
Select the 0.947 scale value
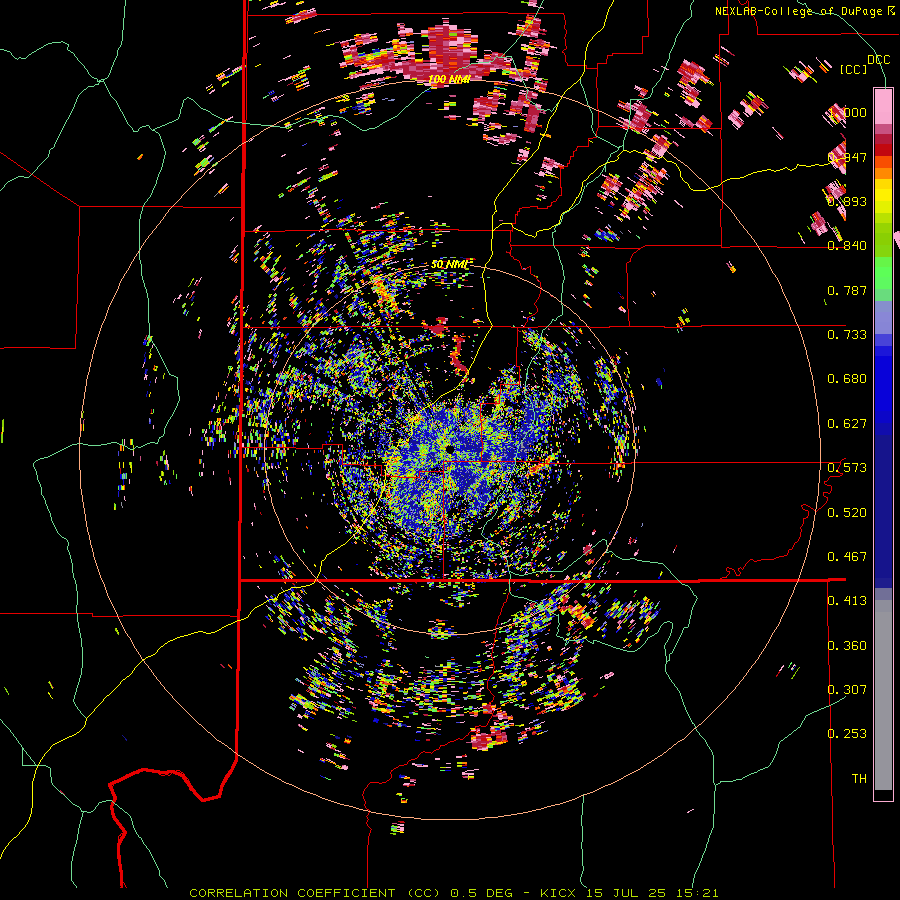[x=847, y=157]
